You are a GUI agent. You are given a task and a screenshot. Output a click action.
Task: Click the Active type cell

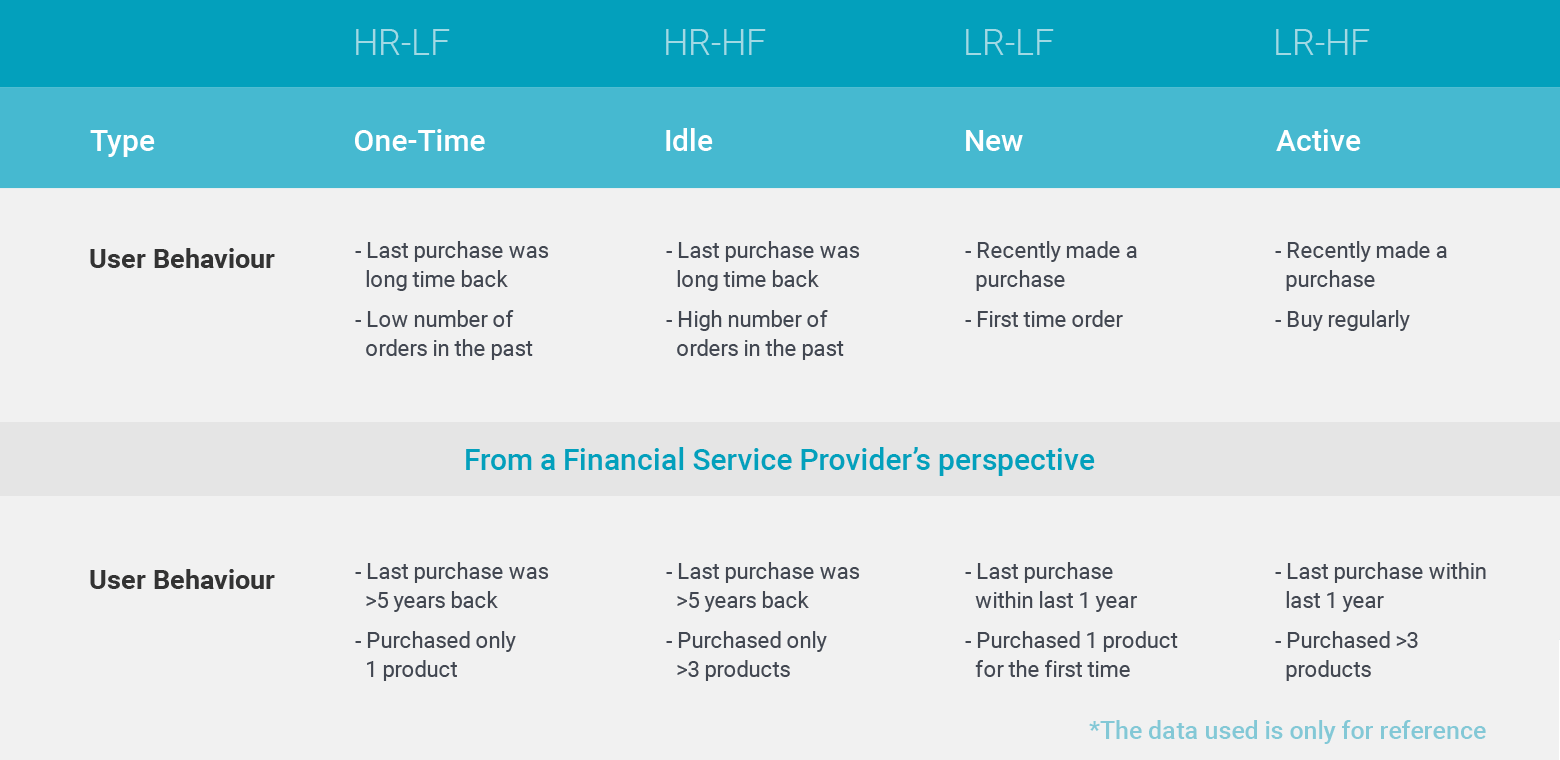(x=1318, y=141)
